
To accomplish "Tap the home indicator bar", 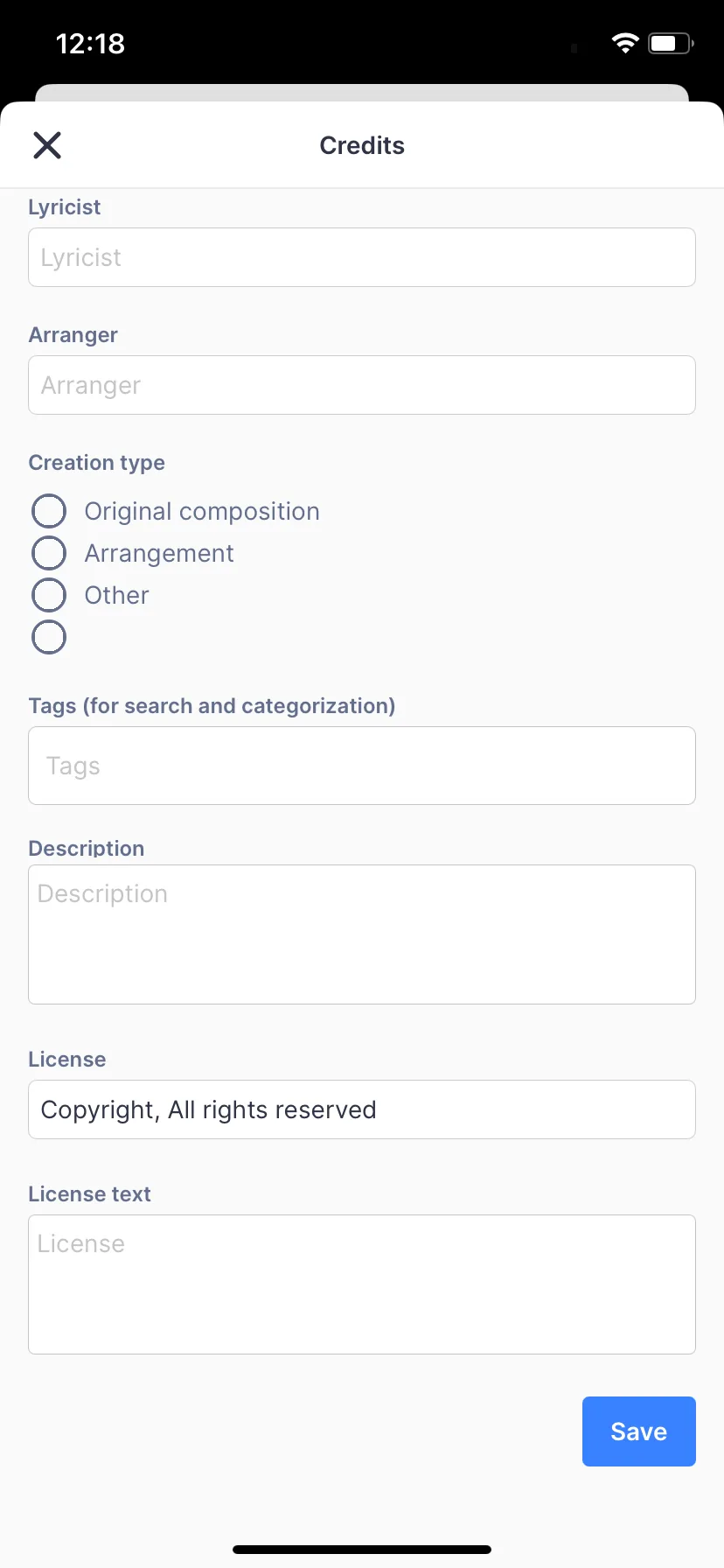I will [x=362, y=1550].
